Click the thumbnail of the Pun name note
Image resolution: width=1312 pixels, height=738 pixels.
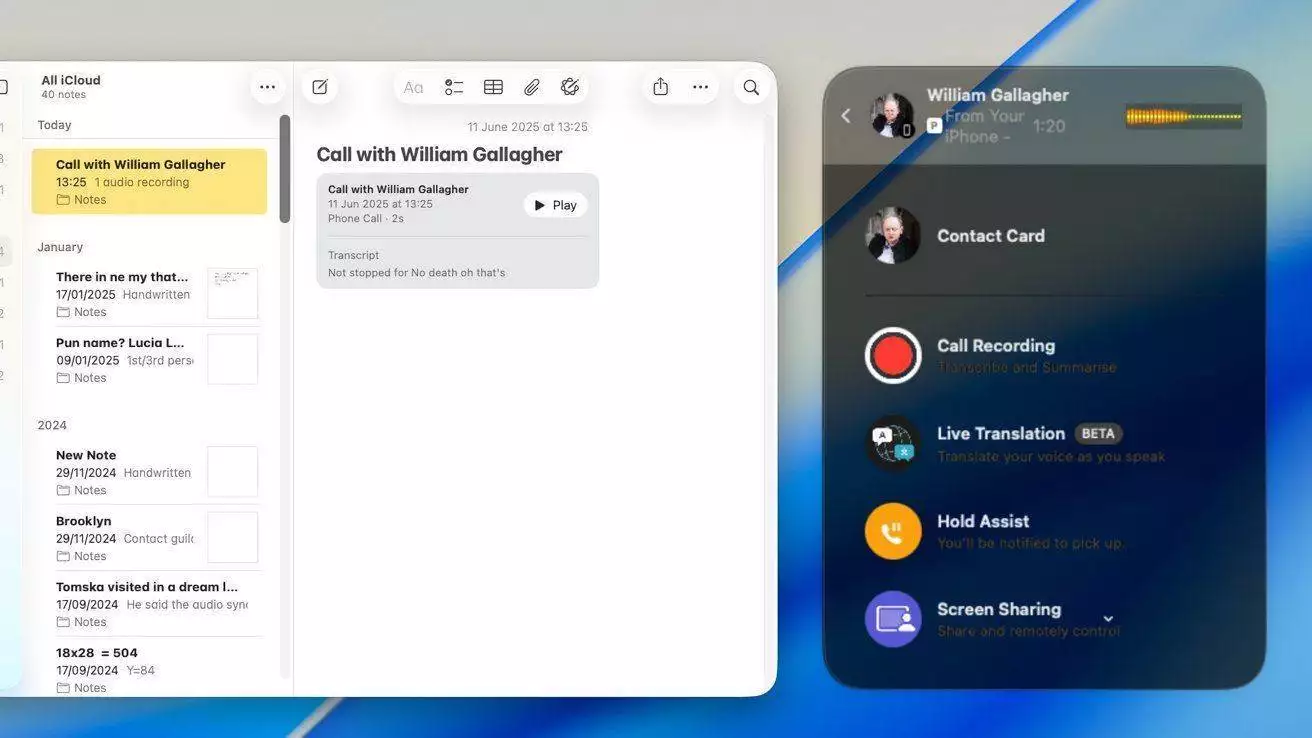[x=233, y=359]
